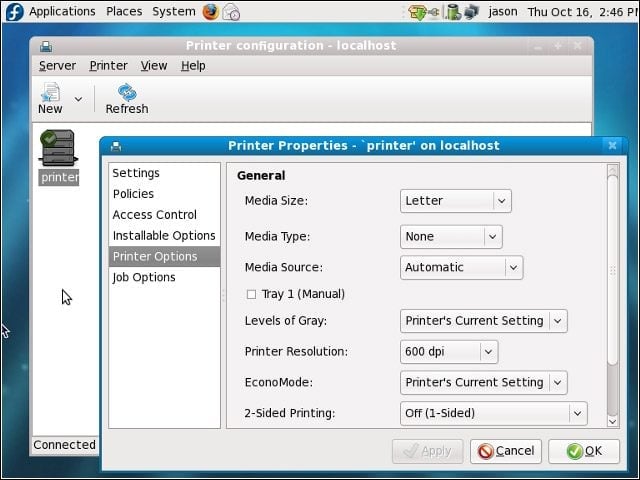Open the View menu
This screenshot has width=640, height=480.
[x=154, y=66]
